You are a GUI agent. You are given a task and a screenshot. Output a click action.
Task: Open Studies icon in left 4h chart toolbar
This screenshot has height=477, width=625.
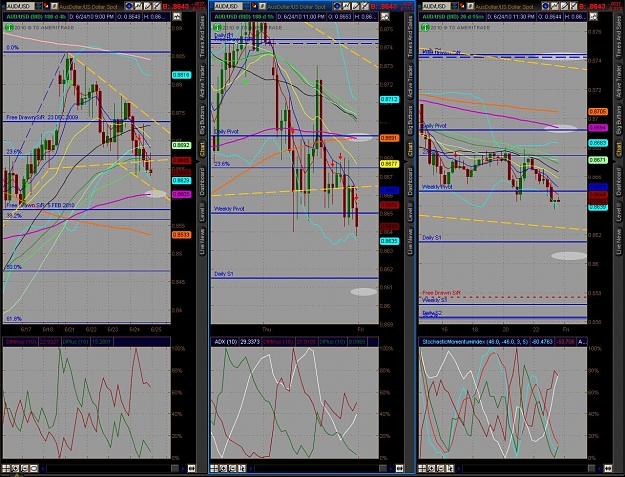(x=138, y=6)
